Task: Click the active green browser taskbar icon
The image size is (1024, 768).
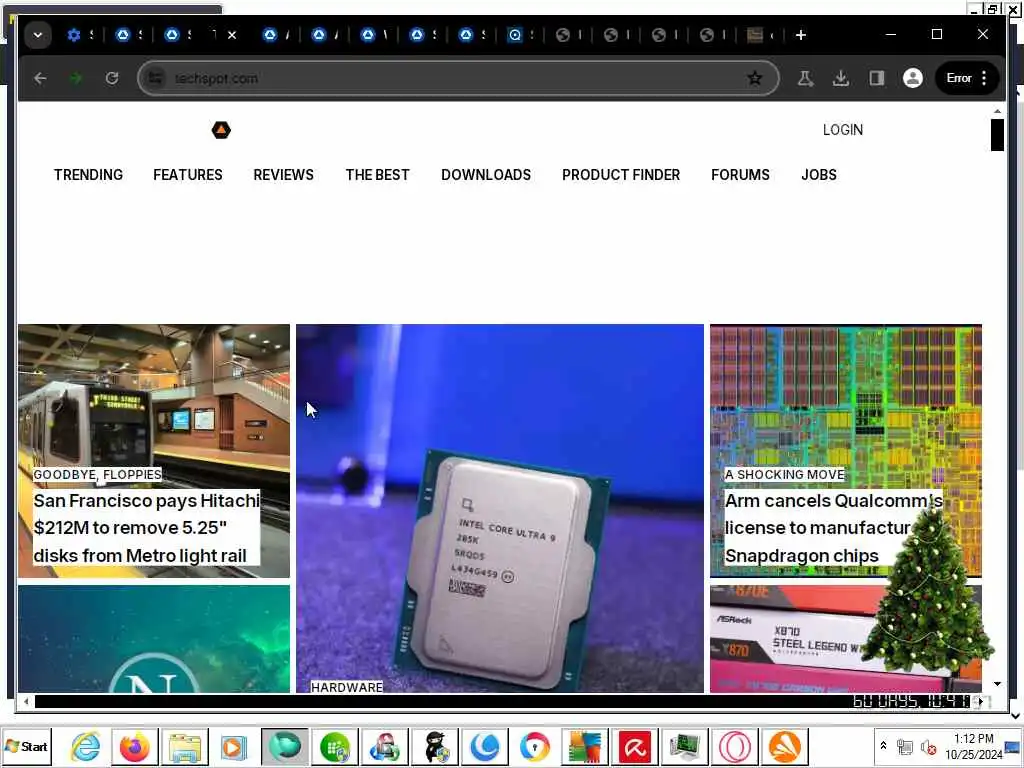Action: pyautogui.click(x=285, y=746)
